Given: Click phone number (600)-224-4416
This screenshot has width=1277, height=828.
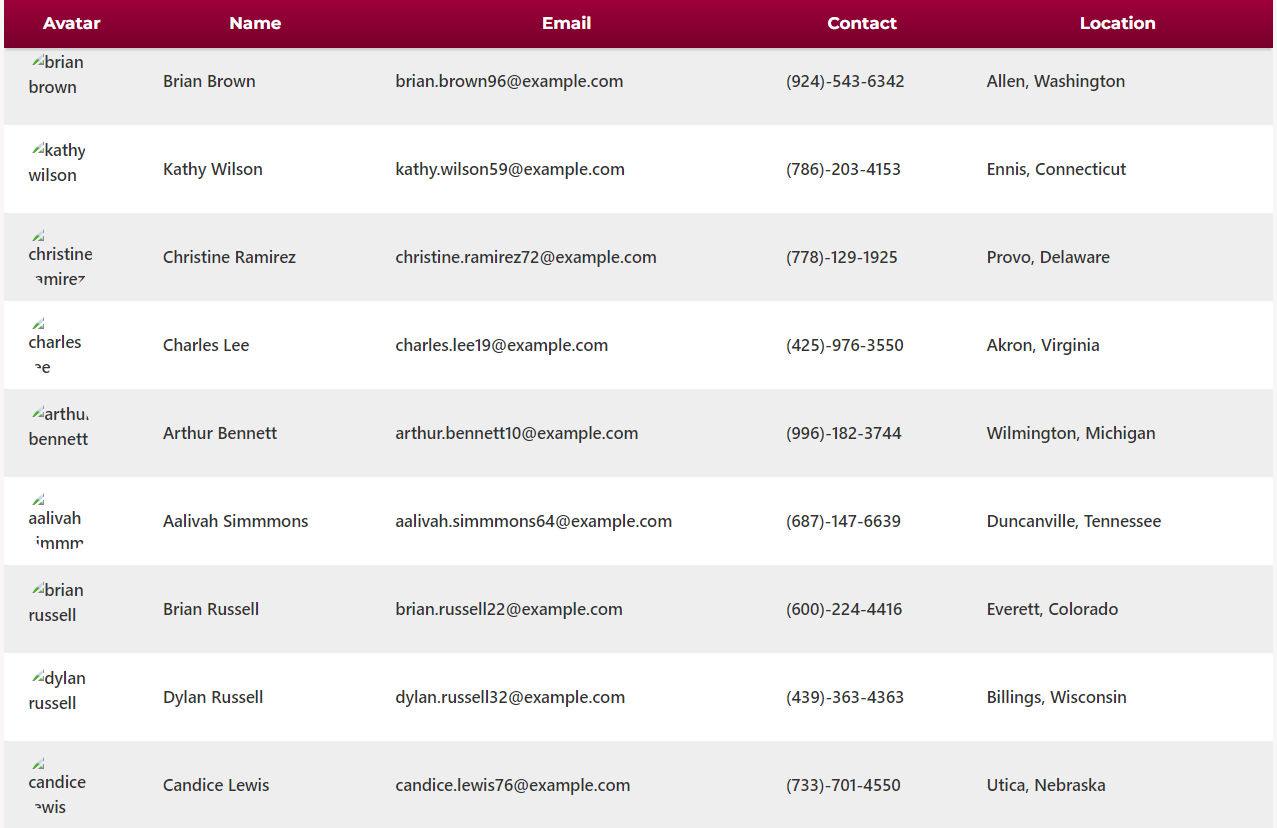Looking at the screenshot, I should coord(844,609).
